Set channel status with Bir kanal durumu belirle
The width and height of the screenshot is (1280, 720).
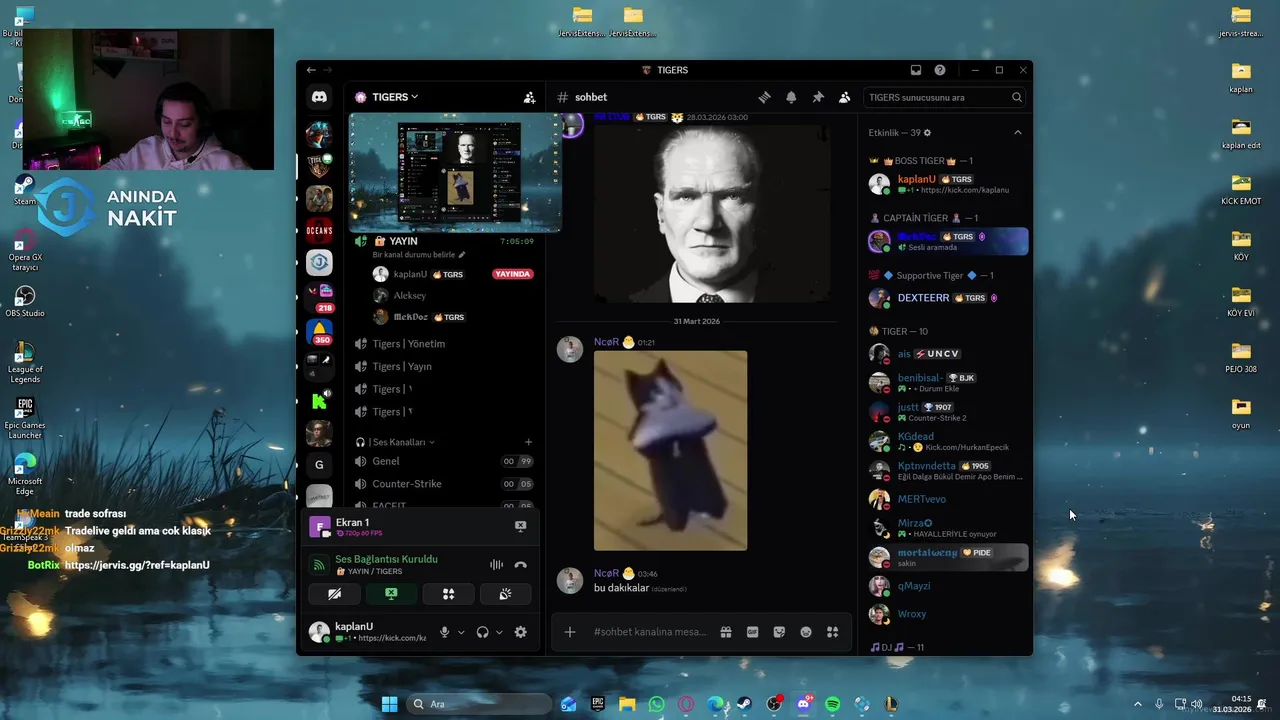419,255
